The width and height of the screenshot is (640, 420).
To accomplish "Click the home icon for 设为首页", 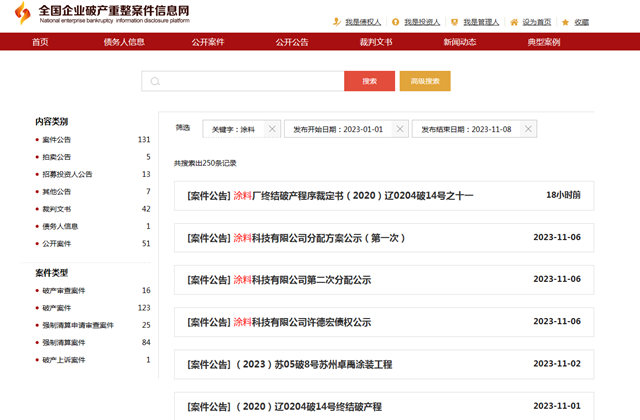I will coord(516,21).
